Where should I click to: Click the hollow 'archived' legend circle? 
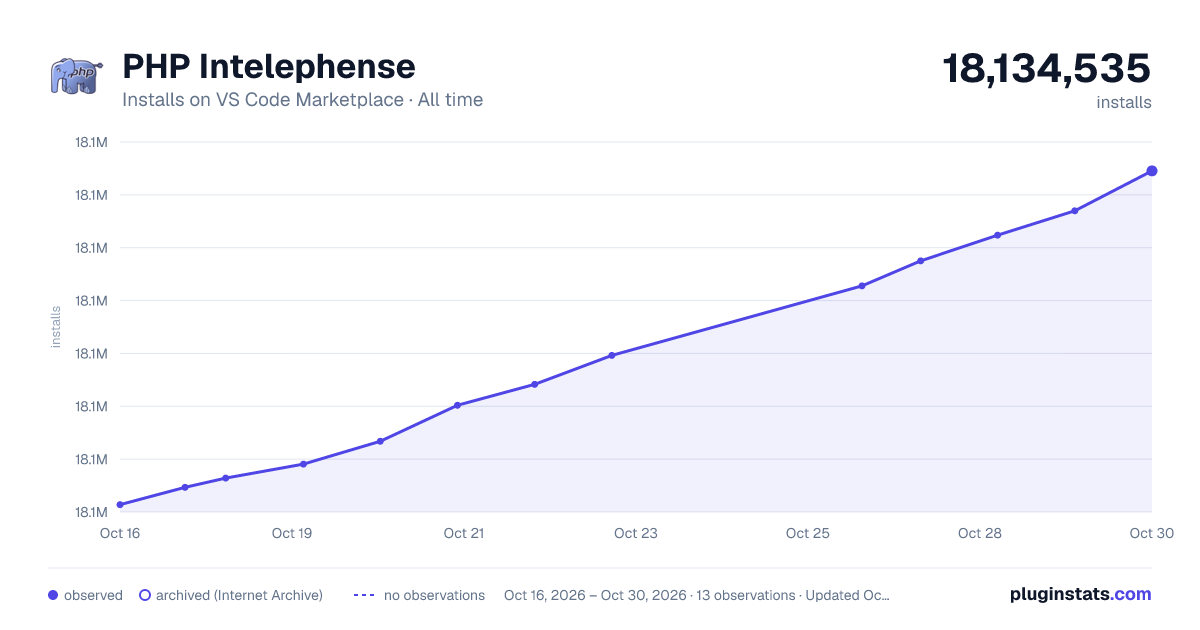(x=144, y=595)
